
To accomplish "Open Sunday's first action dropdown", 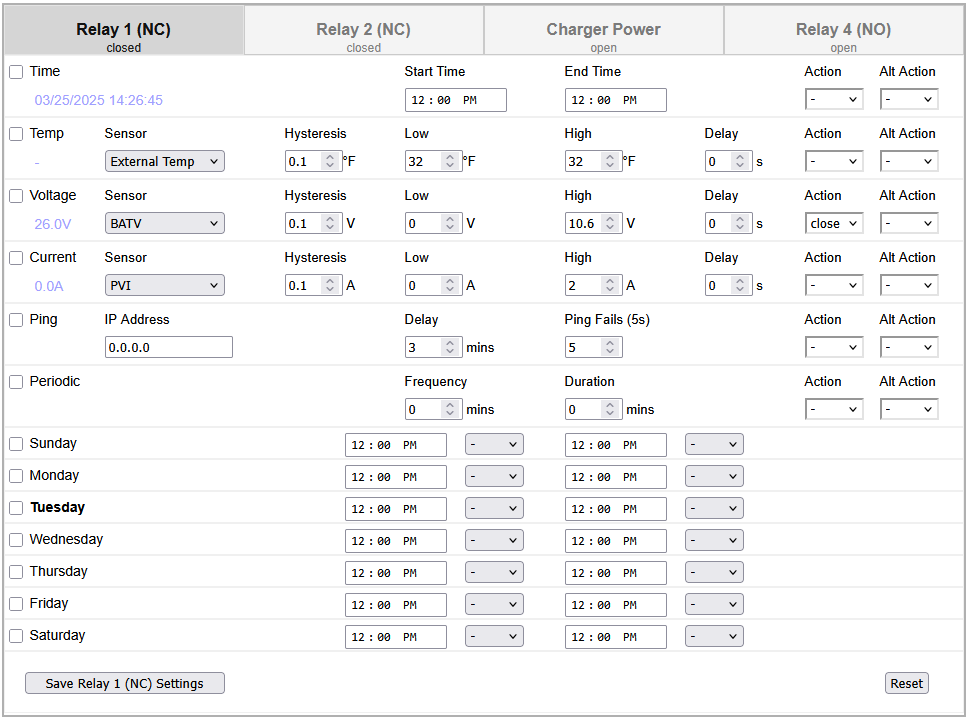I will pyautogui.click(x=494, y=444).
